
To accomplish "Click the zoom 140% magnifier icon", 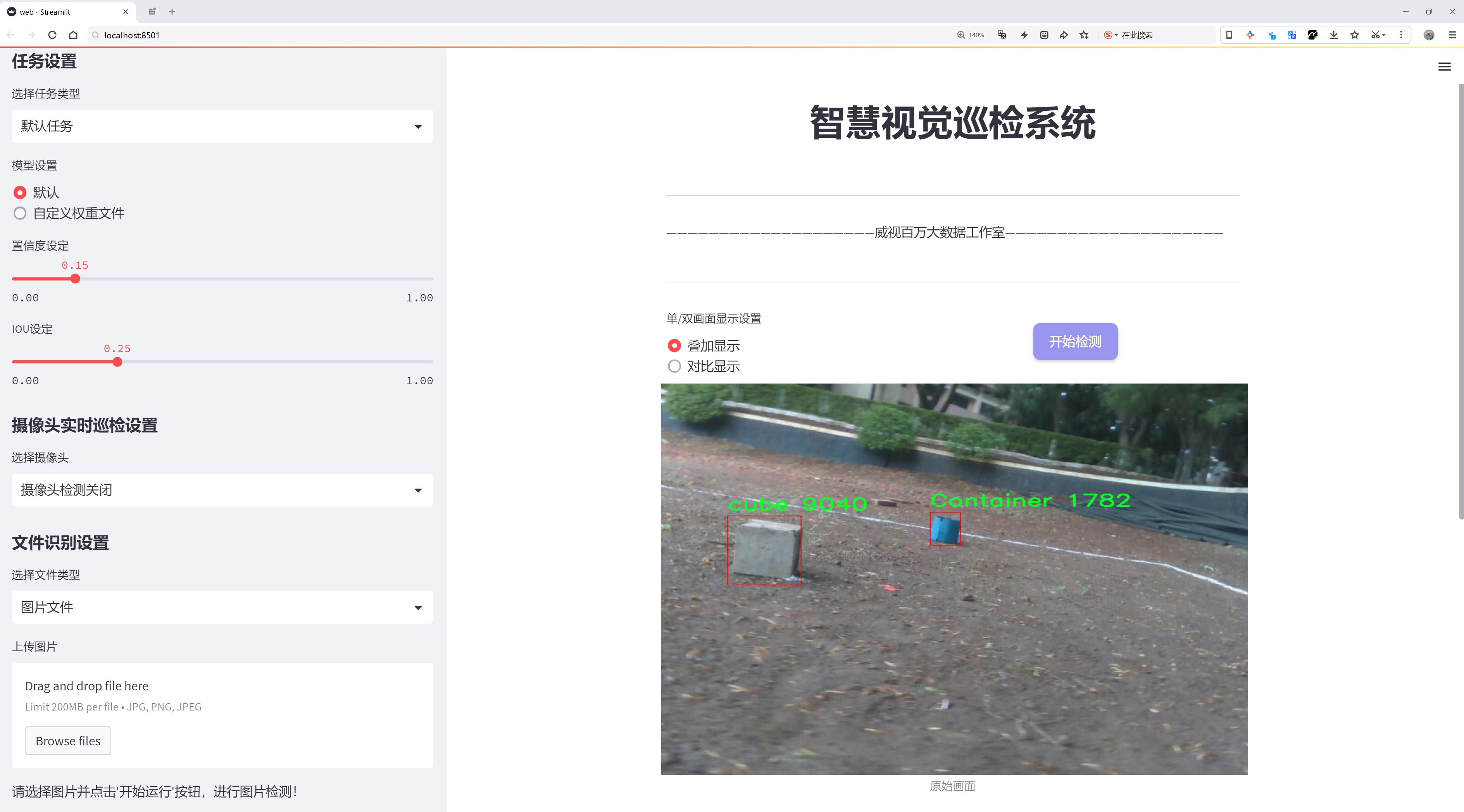I will [961, 35].
